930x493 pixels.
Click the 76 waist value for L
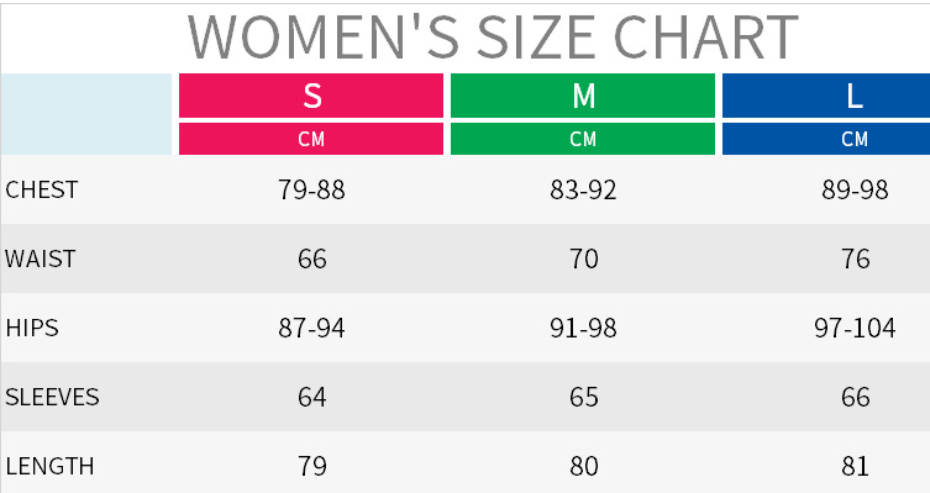click(x=855, y=259)
